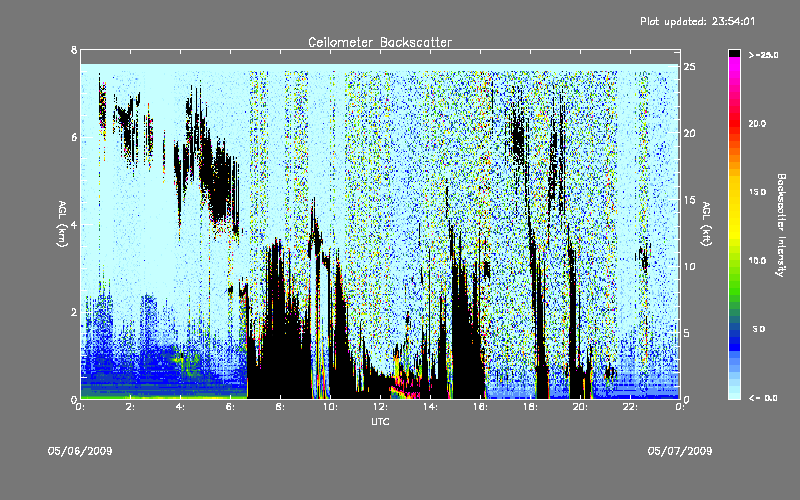800x500 pixels.
Task: Click the '10' kft tick on the right axis
Action: point(689,266)
